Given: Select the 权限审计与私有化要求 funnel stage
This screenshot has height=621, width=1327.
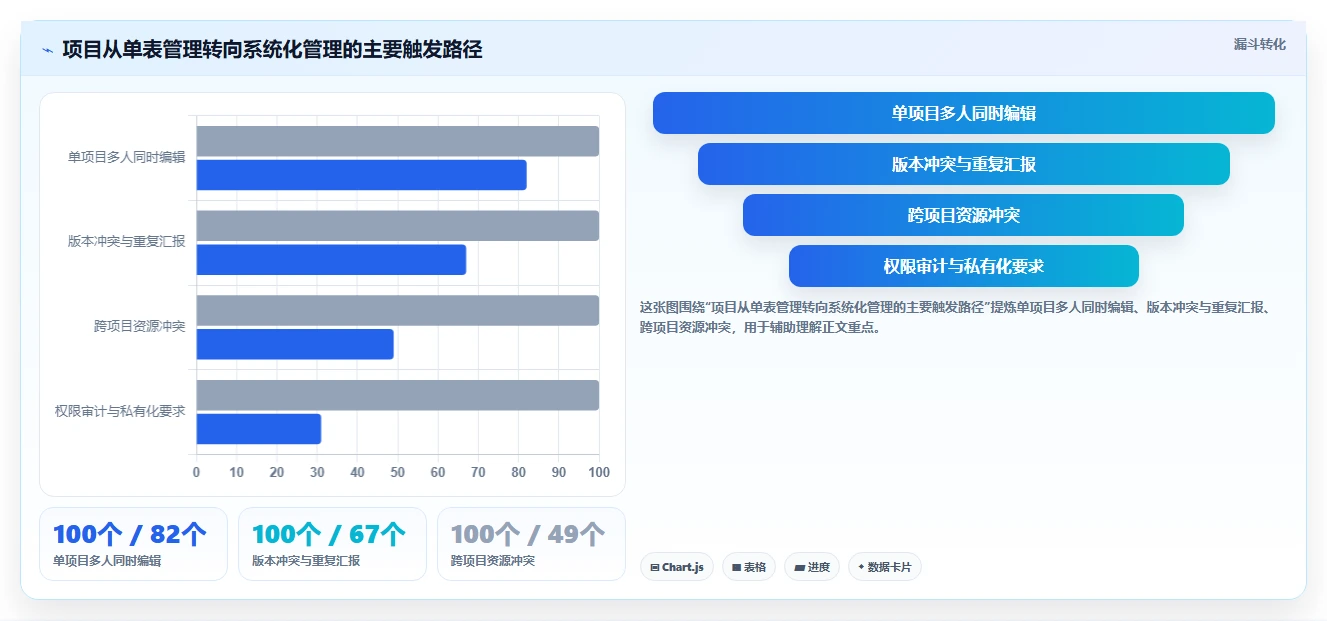Looking at the screenshot, I should click(x=963, y=266).
